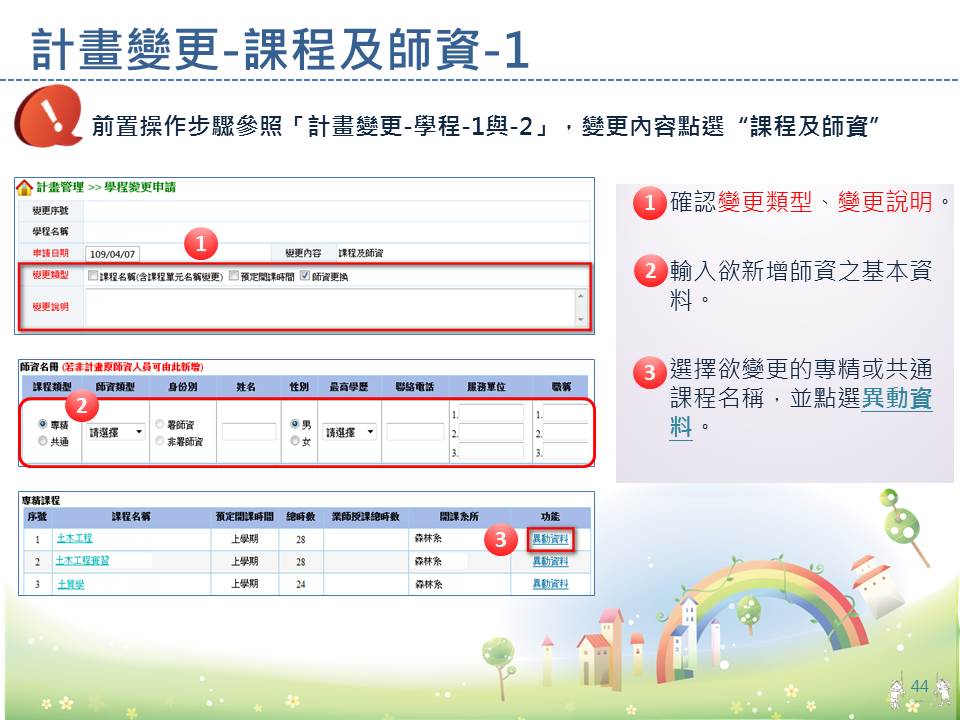Click into the 變更說明 text area

(330, 307)
